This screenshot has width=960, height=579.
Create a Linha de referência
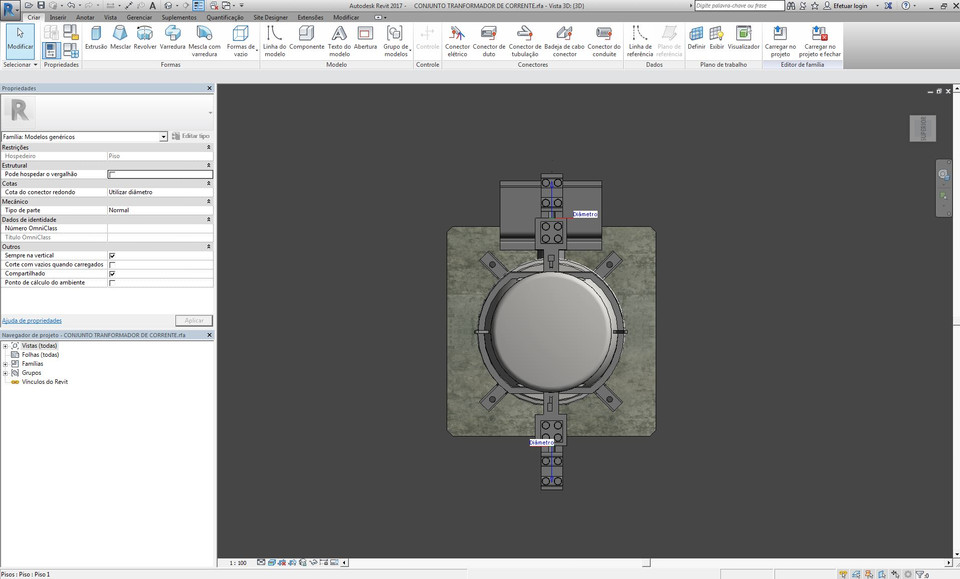(638, 40)
